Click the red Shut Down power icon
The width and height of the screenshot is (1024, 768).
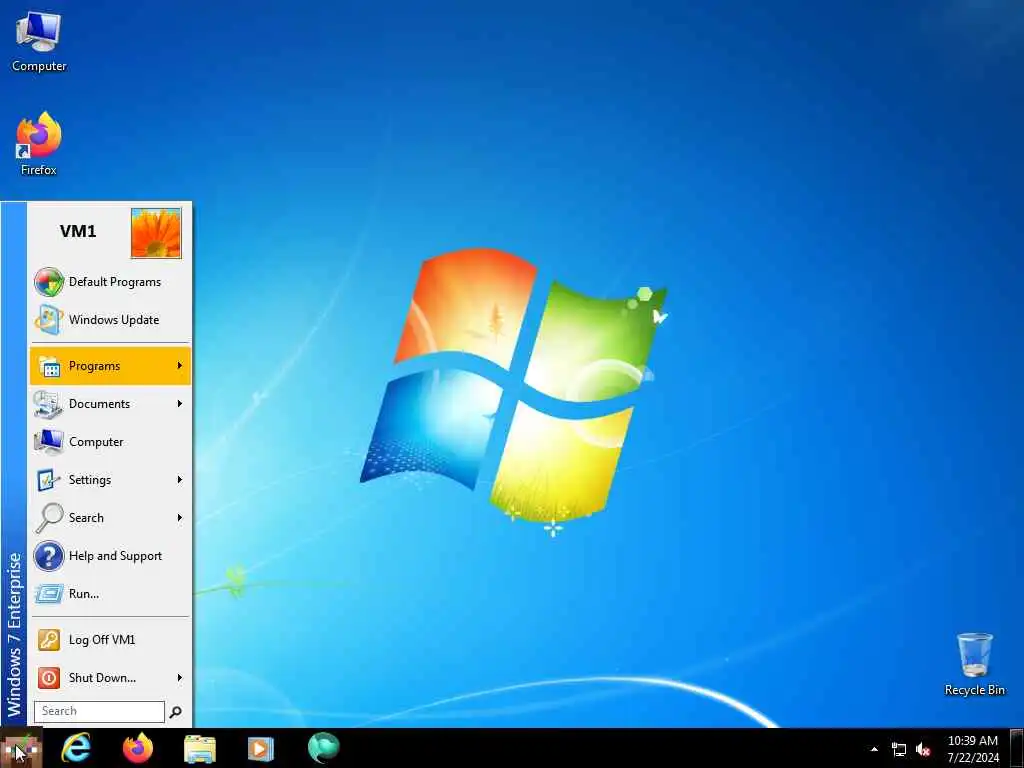click(x=49, y=678)
